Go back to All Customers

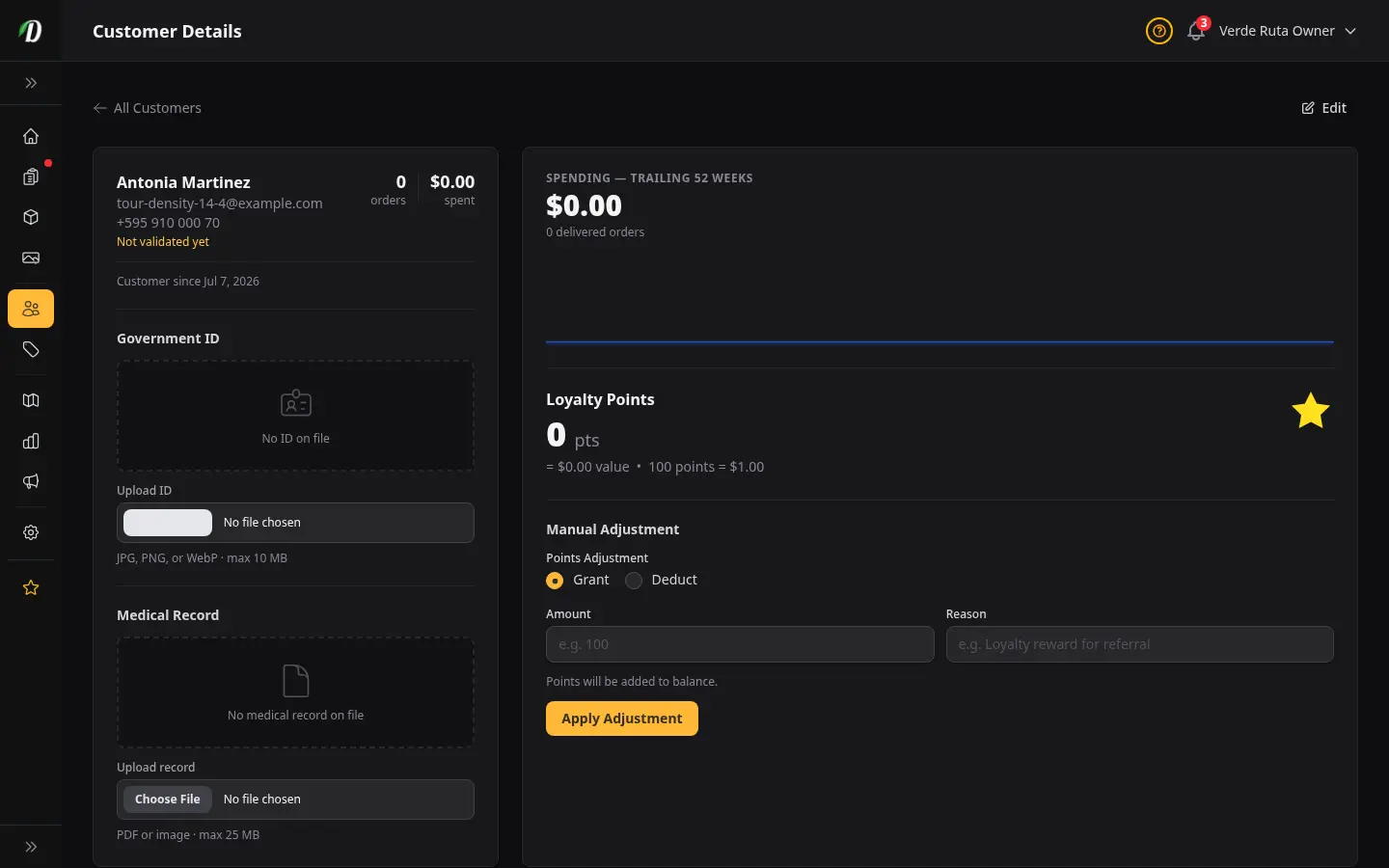tap(148, 108)
